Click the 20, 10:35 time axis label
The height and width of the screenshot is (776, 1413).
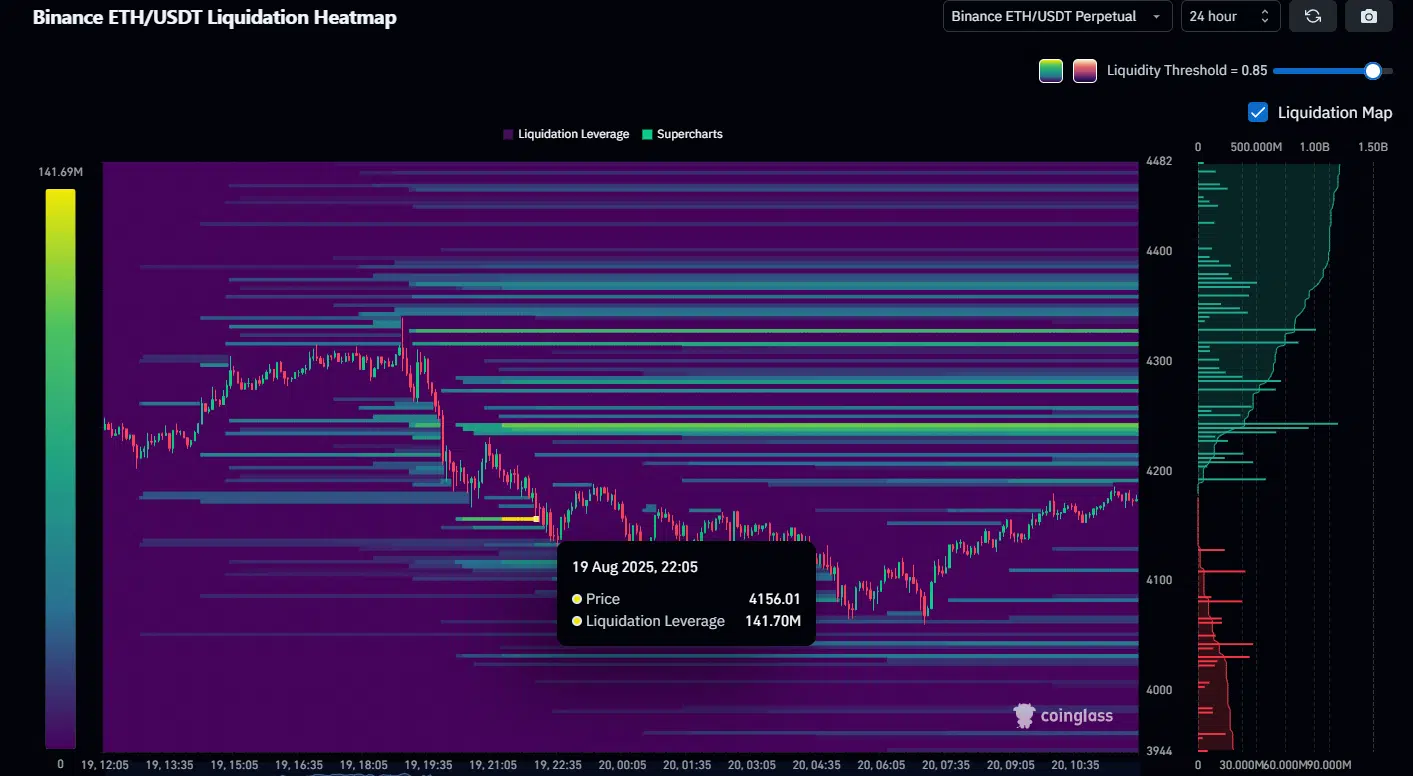tap(1075, 765)
